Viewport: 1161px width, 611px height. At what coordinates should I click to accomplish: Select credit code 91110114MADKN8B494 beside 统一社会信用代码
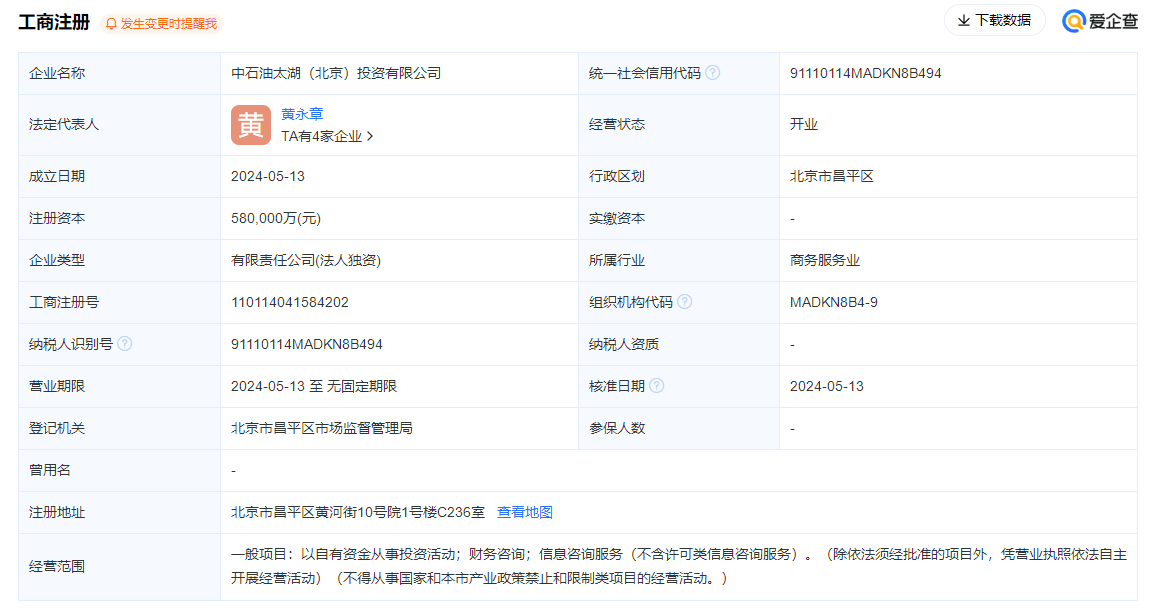tap(866, 73)
